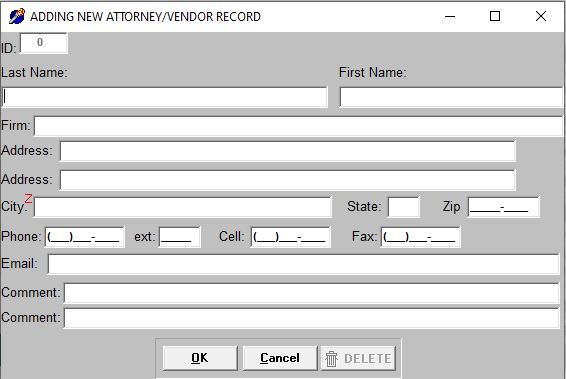Focus the Cell number field

291,237
